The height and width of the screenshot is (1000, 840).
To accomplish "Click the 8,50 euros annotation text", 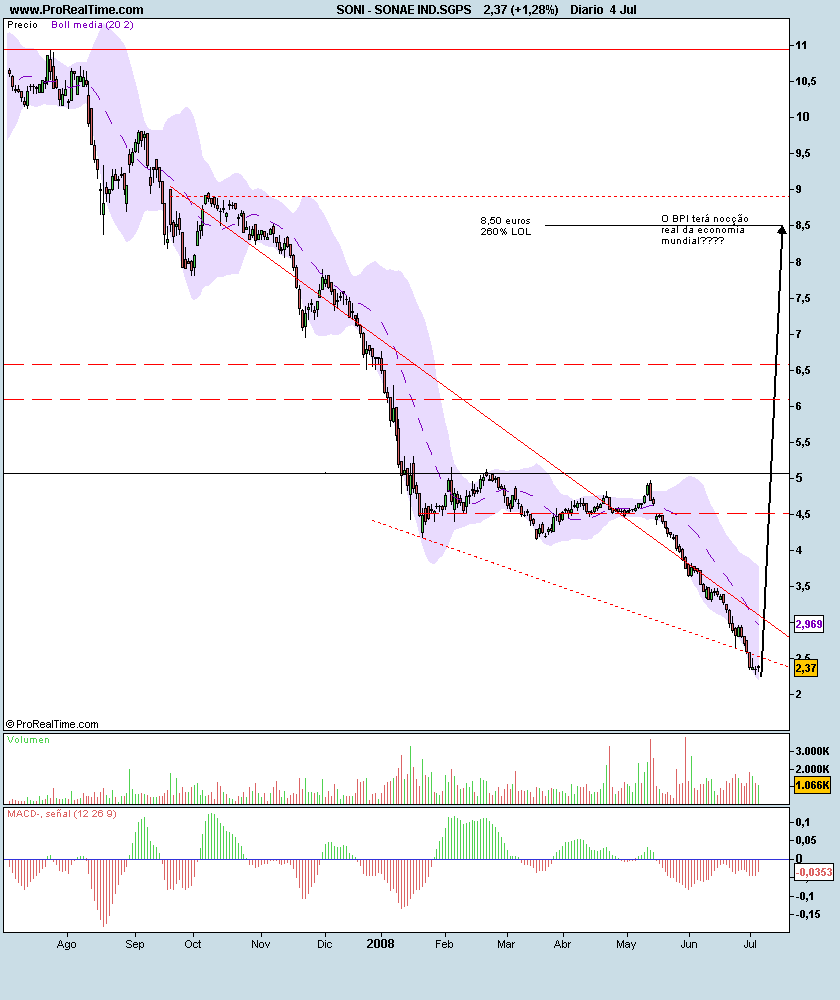I will coord(505,221).
